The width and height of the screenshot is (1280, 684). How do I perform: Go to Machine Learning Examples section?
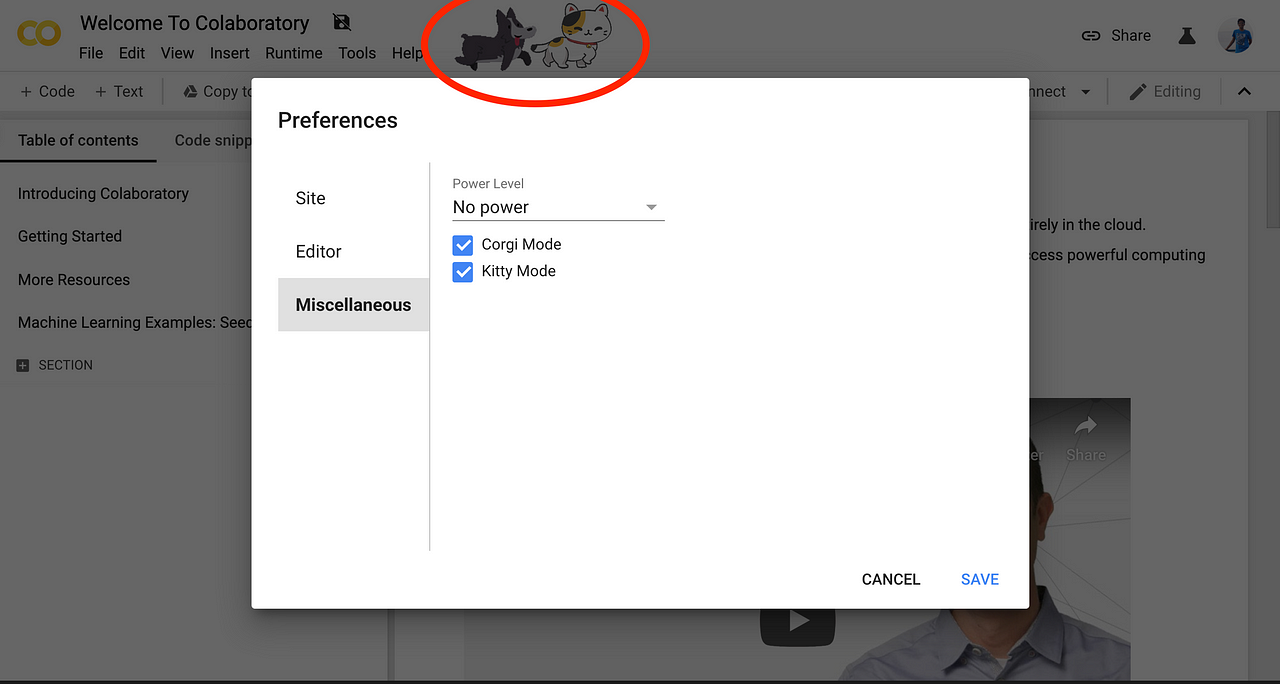pos(134,323)
